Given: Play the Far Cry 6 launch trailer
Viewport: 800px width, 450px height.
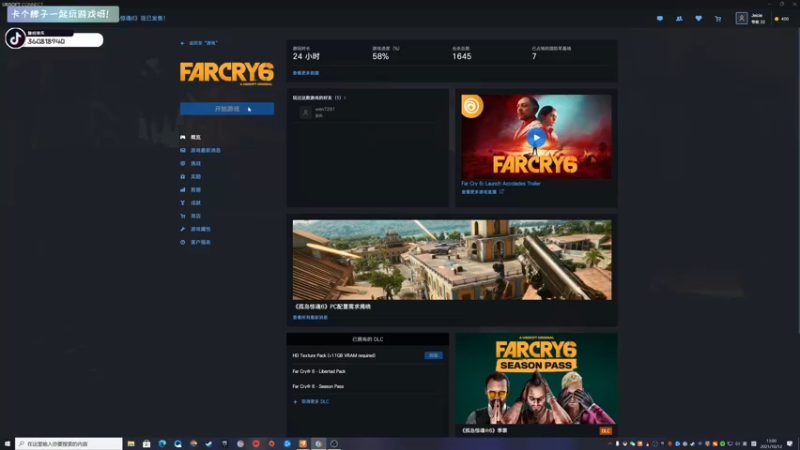Looking at the screenshot, I should click(536, 137).
